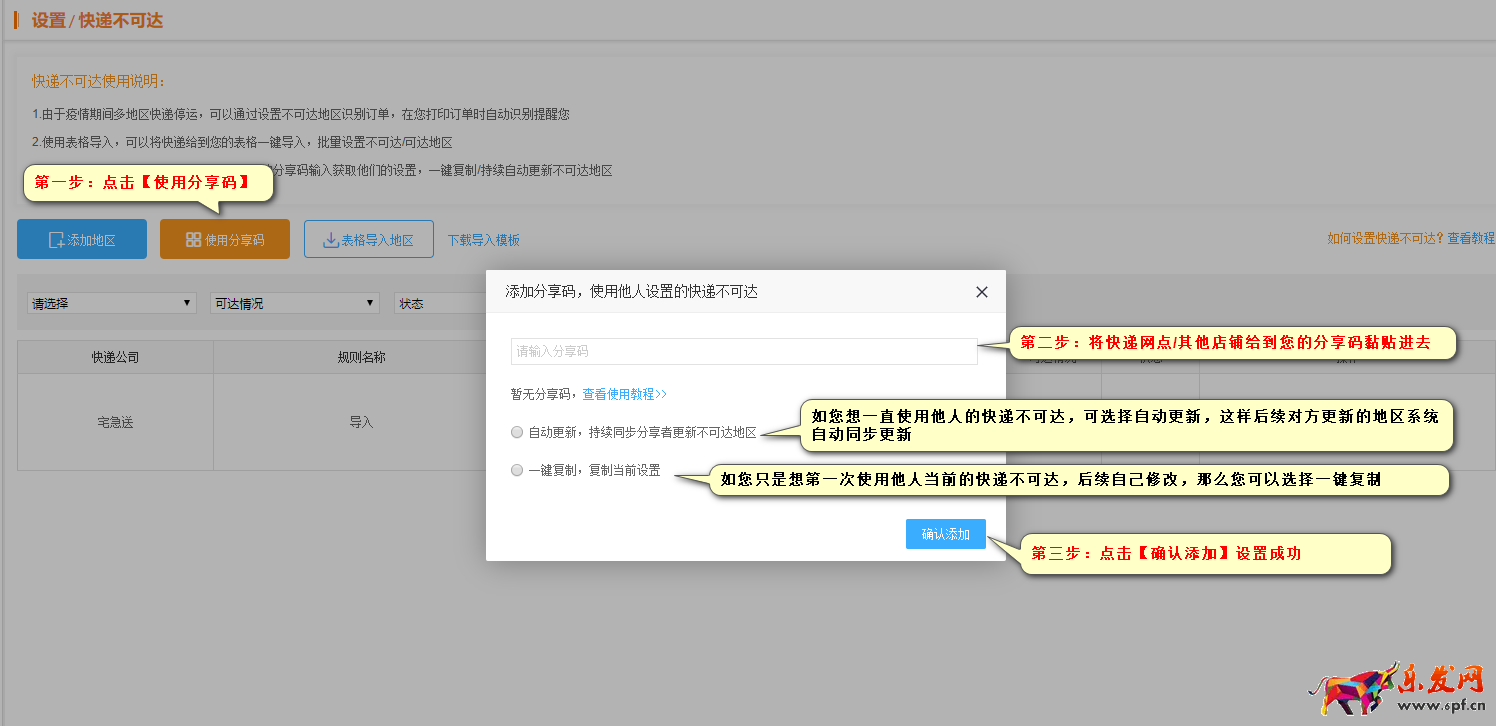The image size is (1496, 726).
Task: Open the 请选择 courier dropdown
Action: (x=112, y=303)
